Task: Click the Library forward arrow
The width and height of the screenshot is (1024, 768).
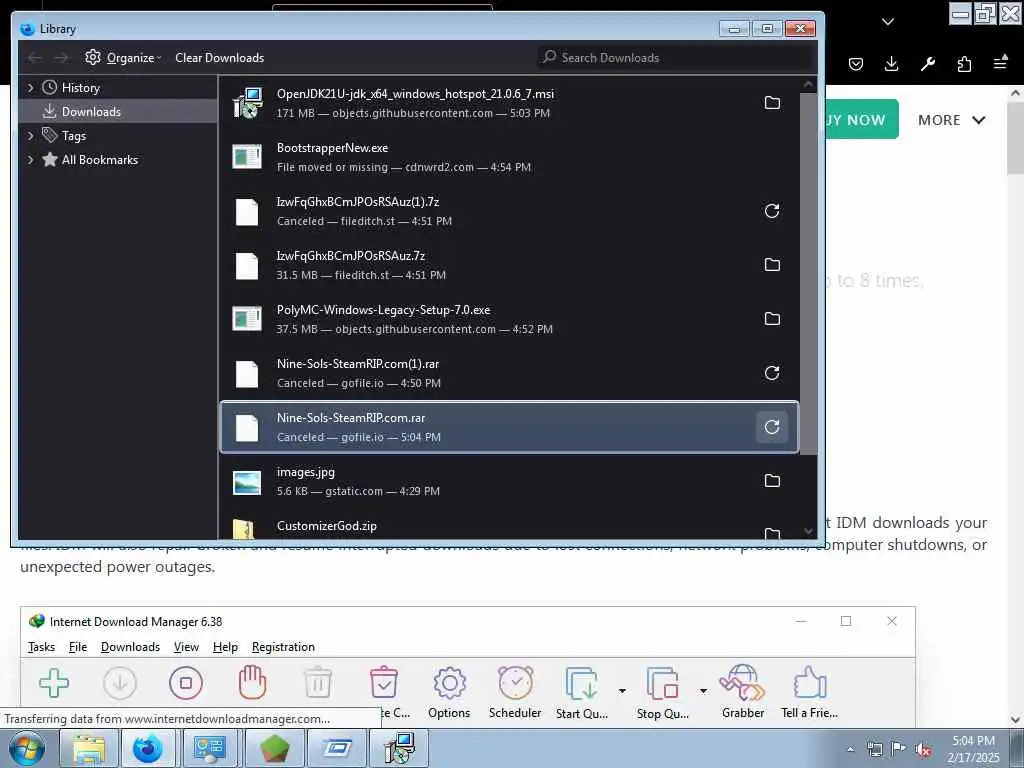Action: [x=61, y=58]
